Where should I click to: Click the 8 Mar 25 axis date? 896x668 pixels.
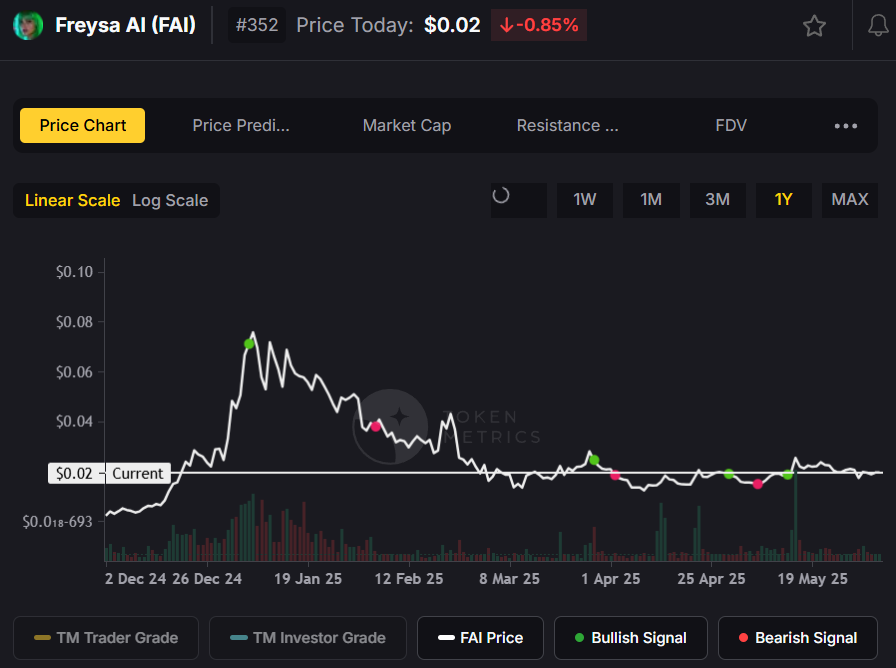coord(509,579)
